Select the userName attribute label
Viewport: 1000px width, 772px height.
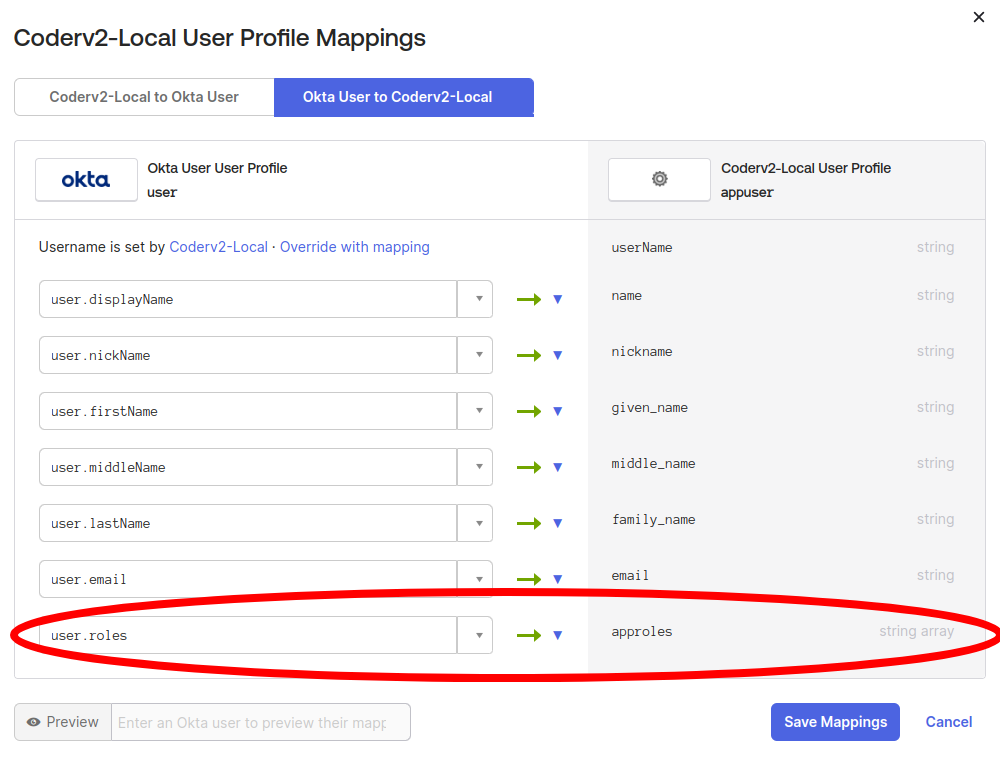tap(642, 248)
